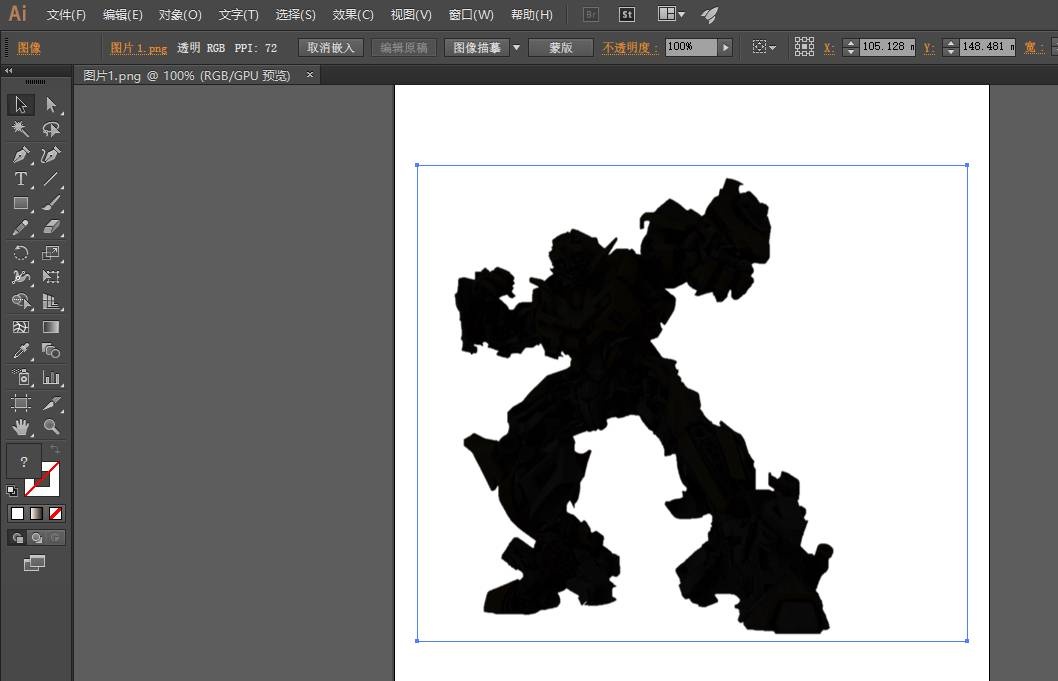Choose the Width/Warp tool
This screenshot has width=1058, height=681.
[21, 277]
